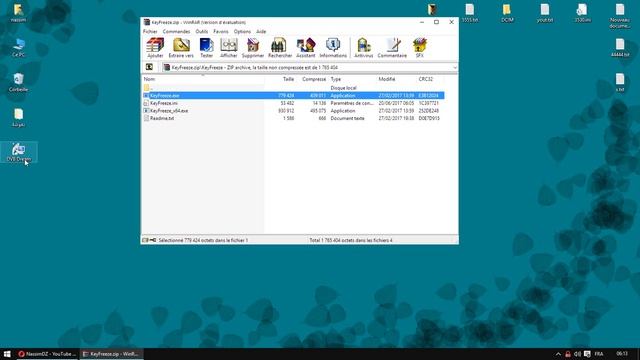Click the FRA language indicator
Image resolution: width=640 pixels, height=360 pixels.
click(x=599, y=354)
